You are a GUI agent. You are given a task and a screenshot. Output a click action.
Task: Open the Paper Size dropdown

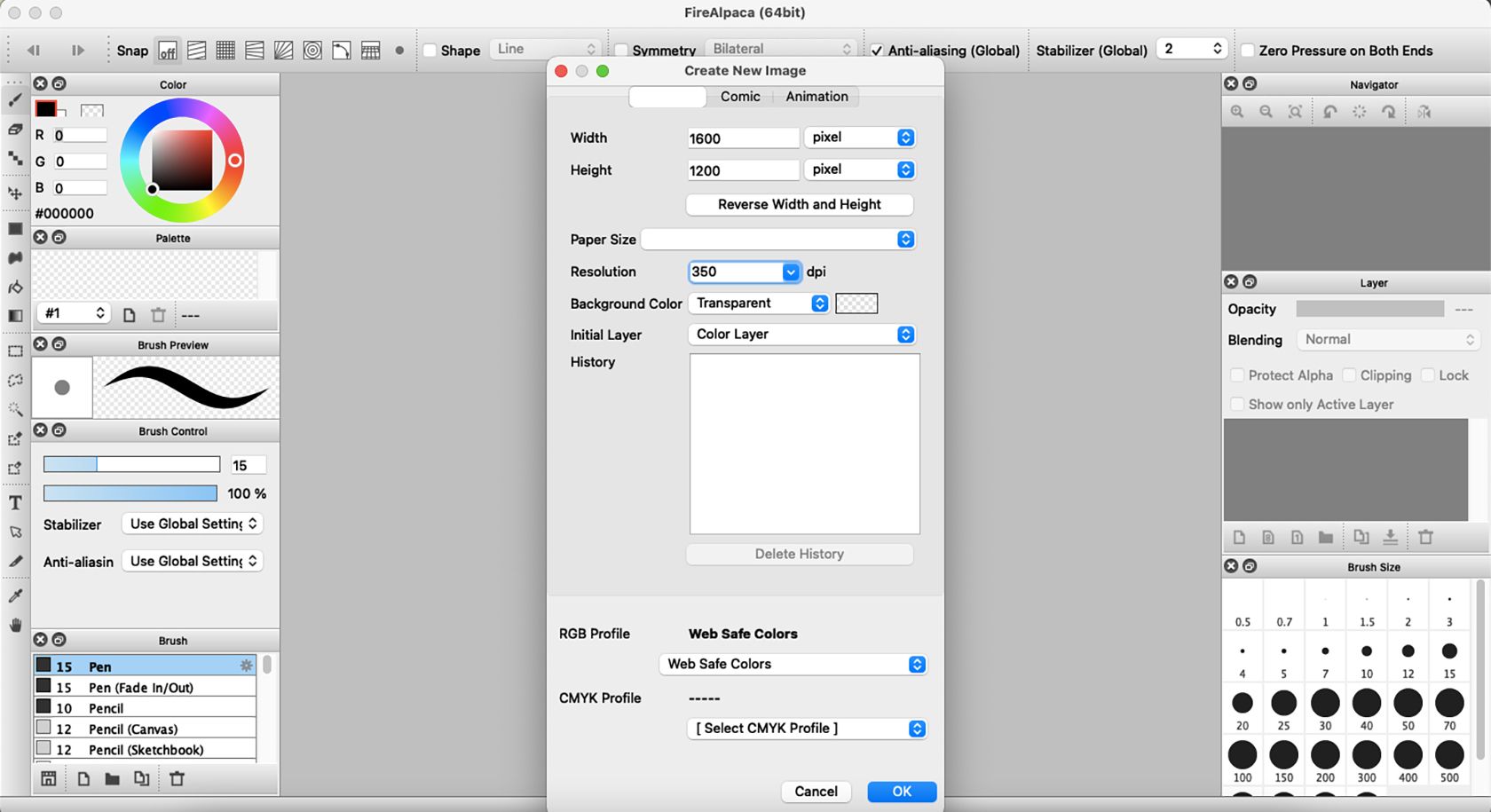pyautogui.click(x=777, y=240)
